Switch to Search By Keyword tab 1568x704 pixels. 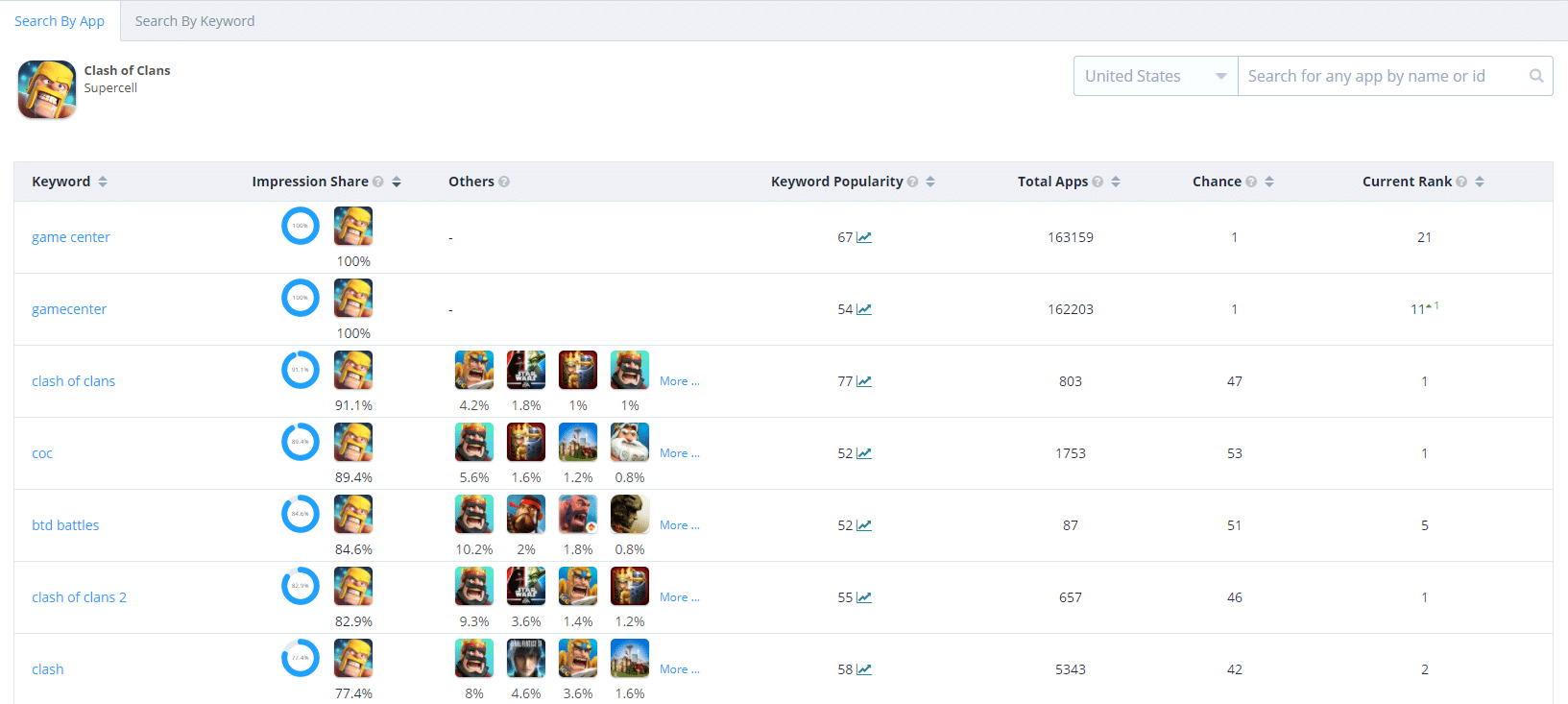pyautogui.click(x=195, y=21)
